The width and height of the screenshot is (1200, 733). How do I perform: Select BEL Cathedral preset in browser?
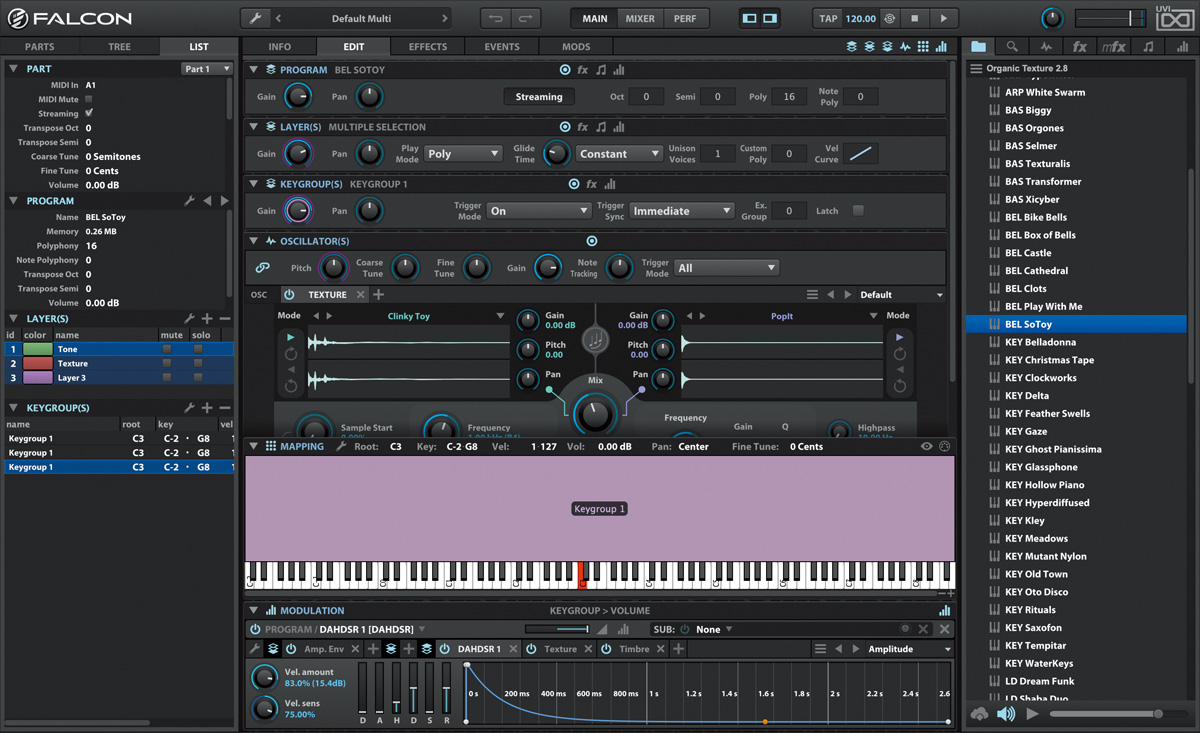click(x=1036, y=271)
